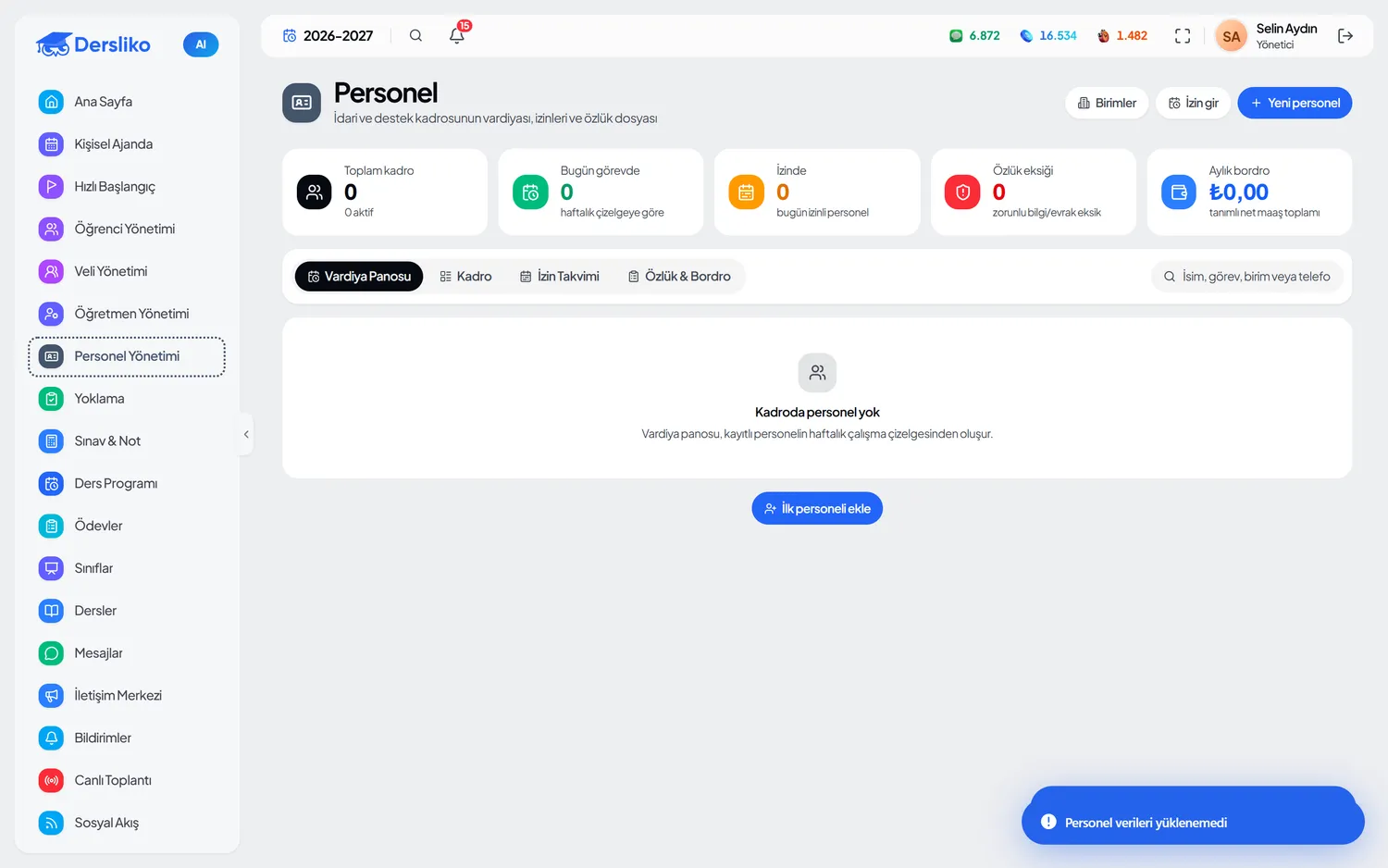The width and height of the screenshot is (1388, 868).
Task: Click the search magnifier in top bar
Action: [415, 35]
